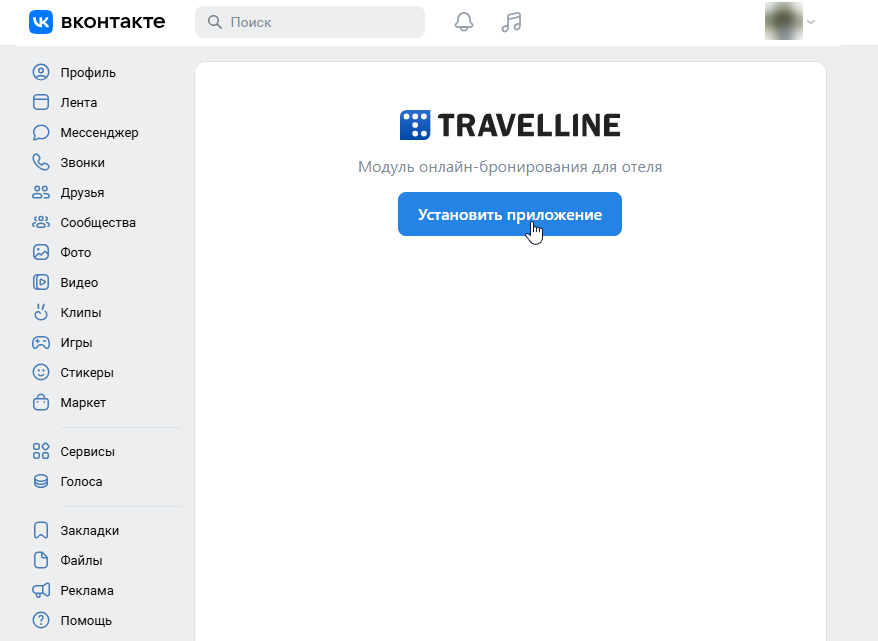
Task: Open the Профиль menu item
Action: pyautogui.click(x=88, y=73)
